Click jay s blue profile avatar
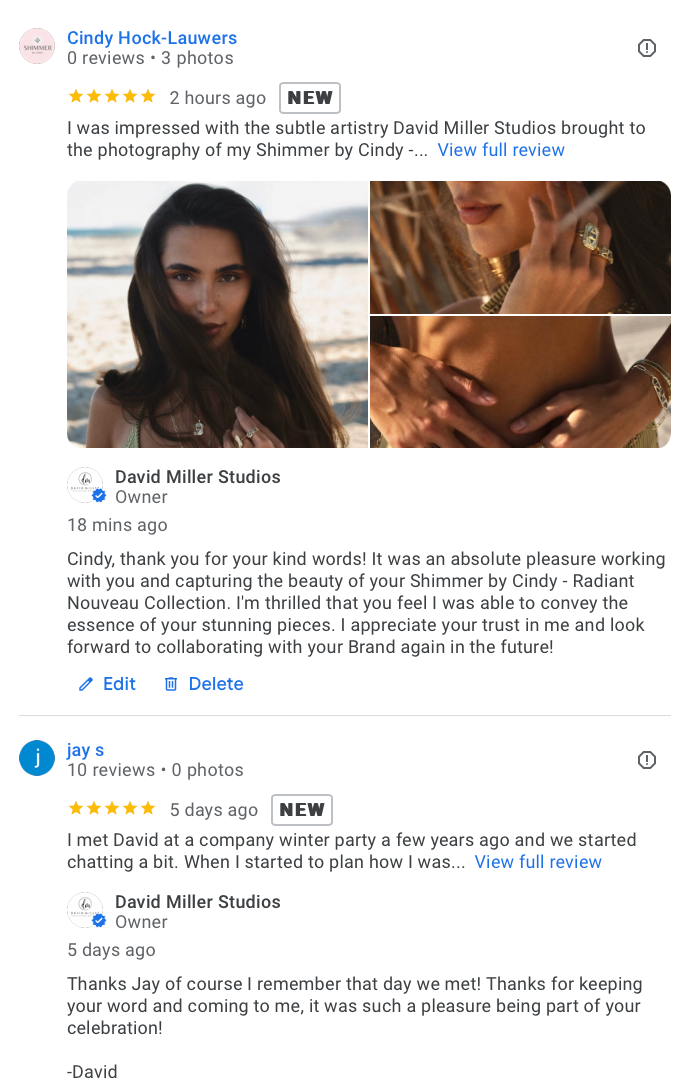 tap(37, 758)
